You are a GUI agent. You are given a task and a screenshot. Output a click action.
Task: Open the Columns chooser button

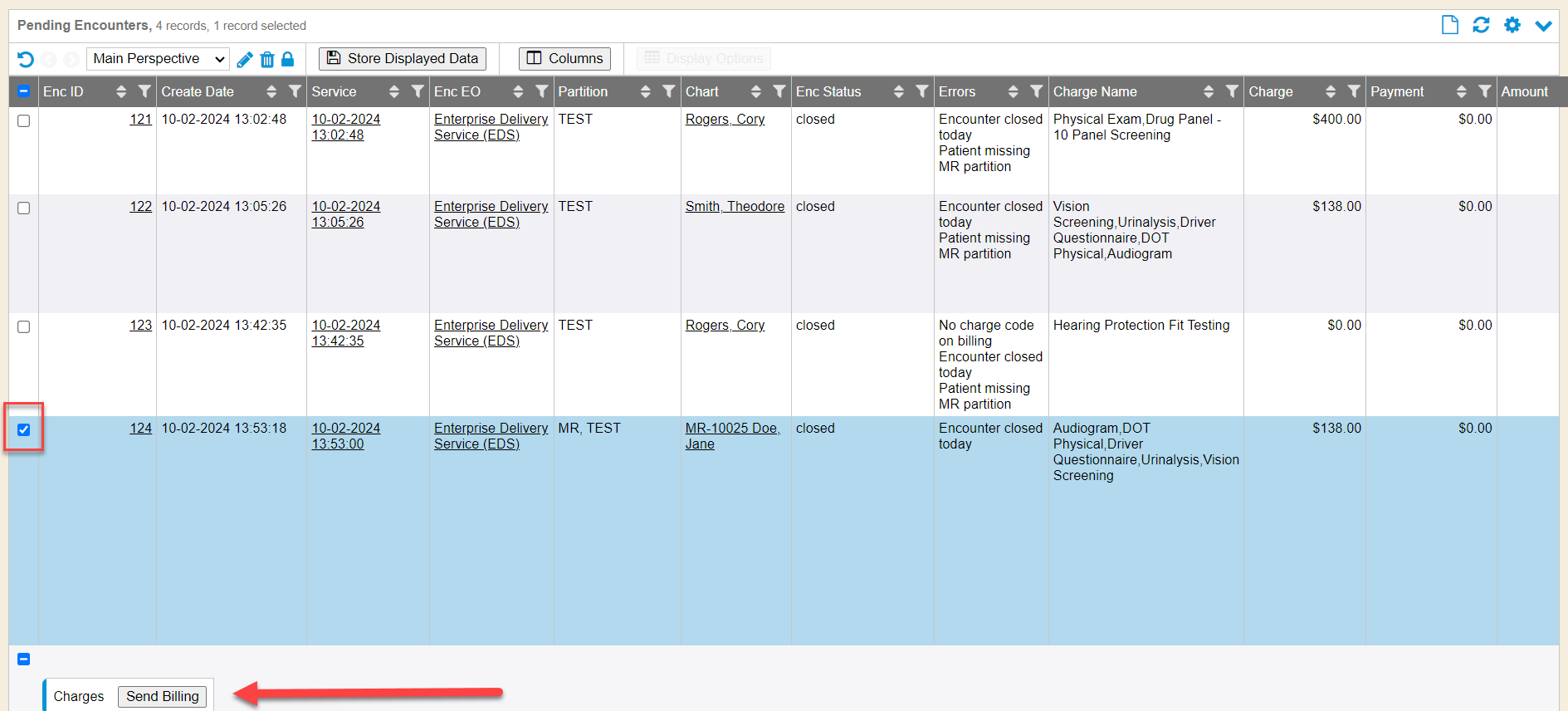coord(564,59)
